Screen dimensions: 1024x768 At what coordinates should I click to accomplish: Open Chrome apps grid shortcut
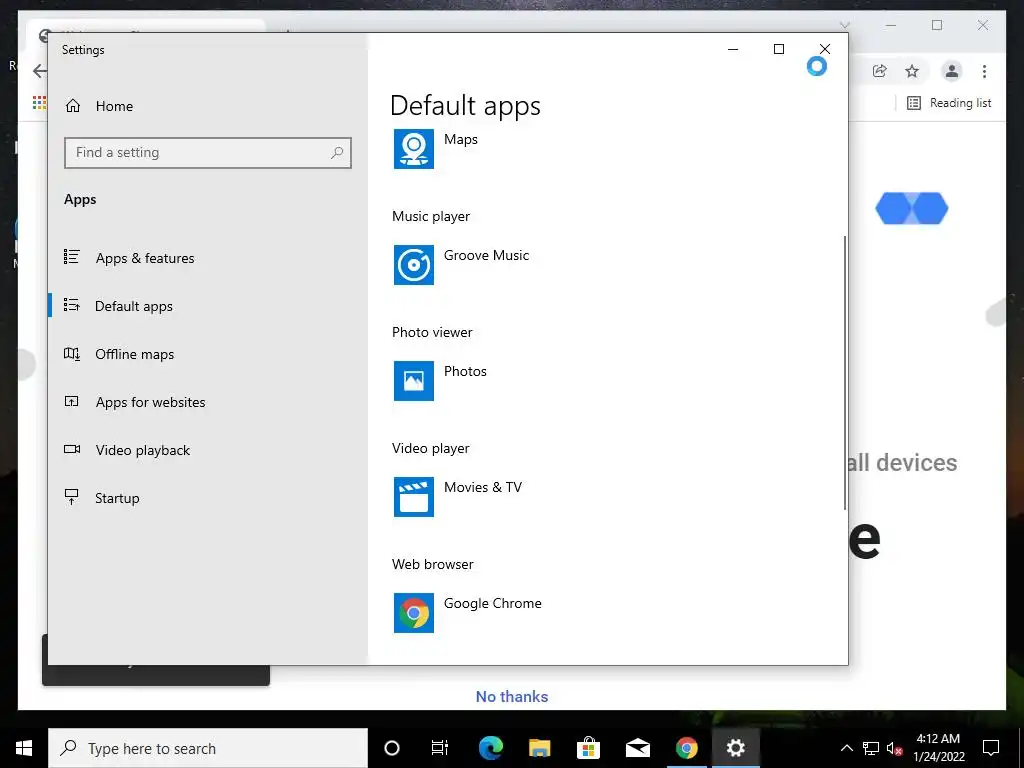coord(39,103)
